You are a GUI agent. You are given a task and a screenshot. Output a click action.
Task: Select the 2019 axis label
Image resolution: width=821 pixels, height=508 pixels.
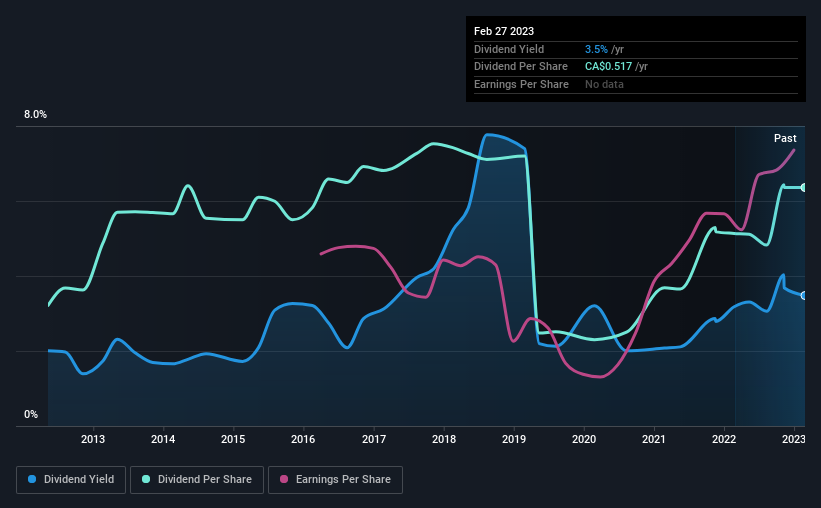pos(514,439)
